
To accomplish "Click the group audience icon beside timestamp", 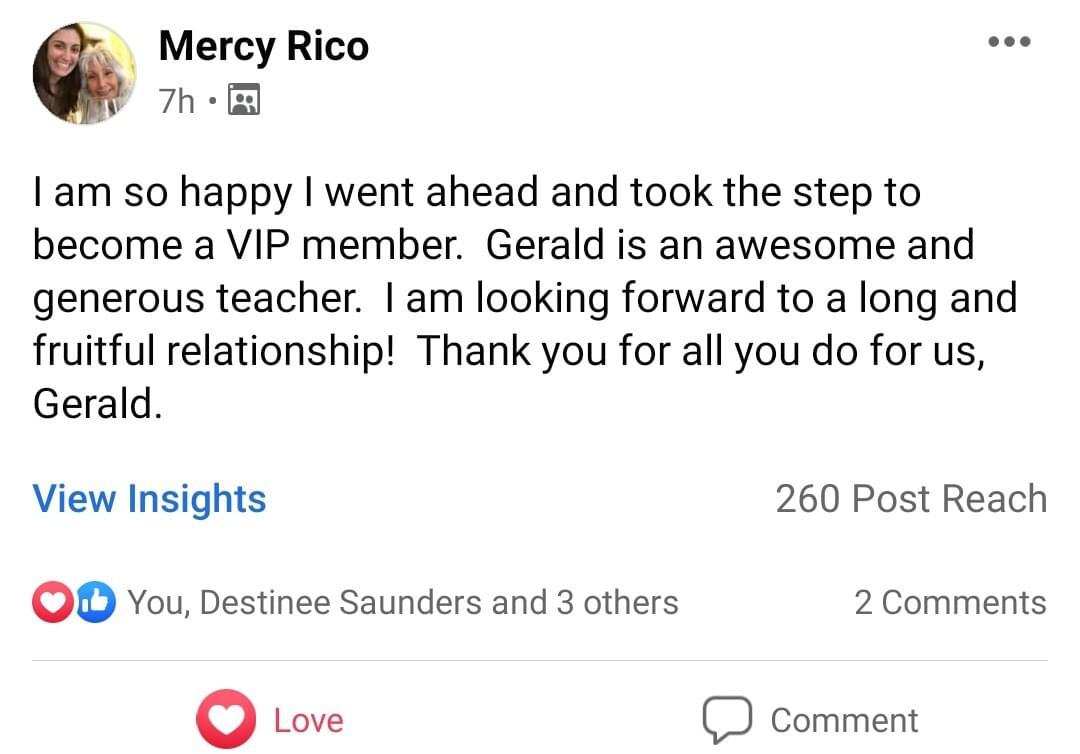I will click(244, 100).
